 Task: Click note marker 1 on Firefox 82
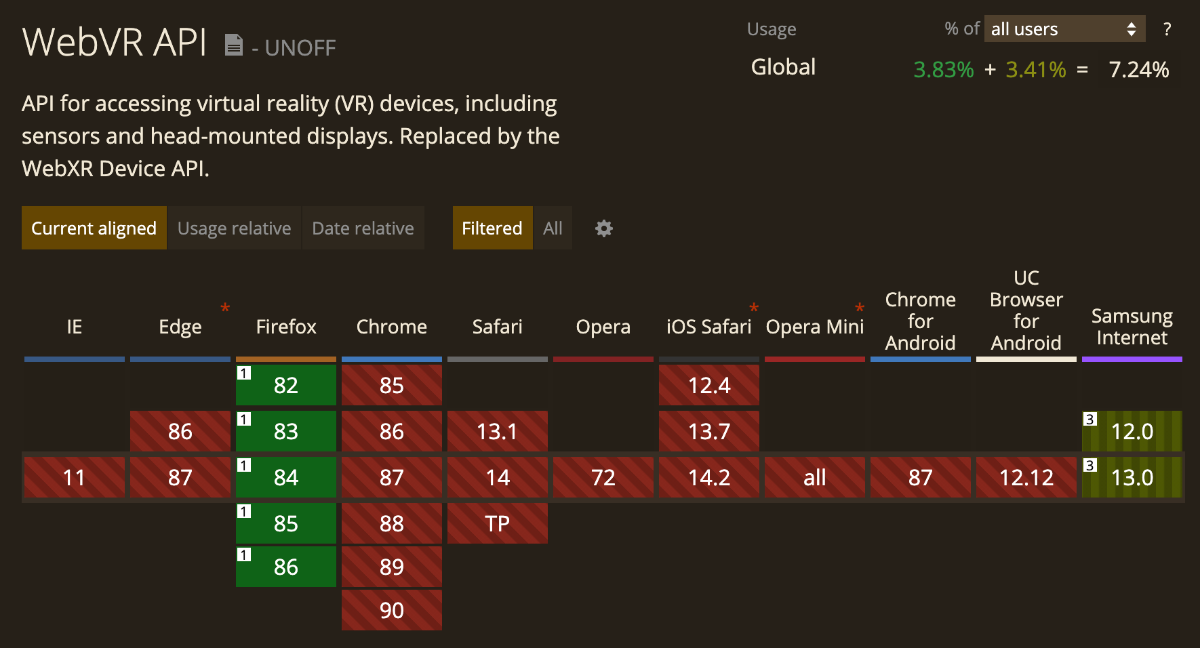point(243,373)
